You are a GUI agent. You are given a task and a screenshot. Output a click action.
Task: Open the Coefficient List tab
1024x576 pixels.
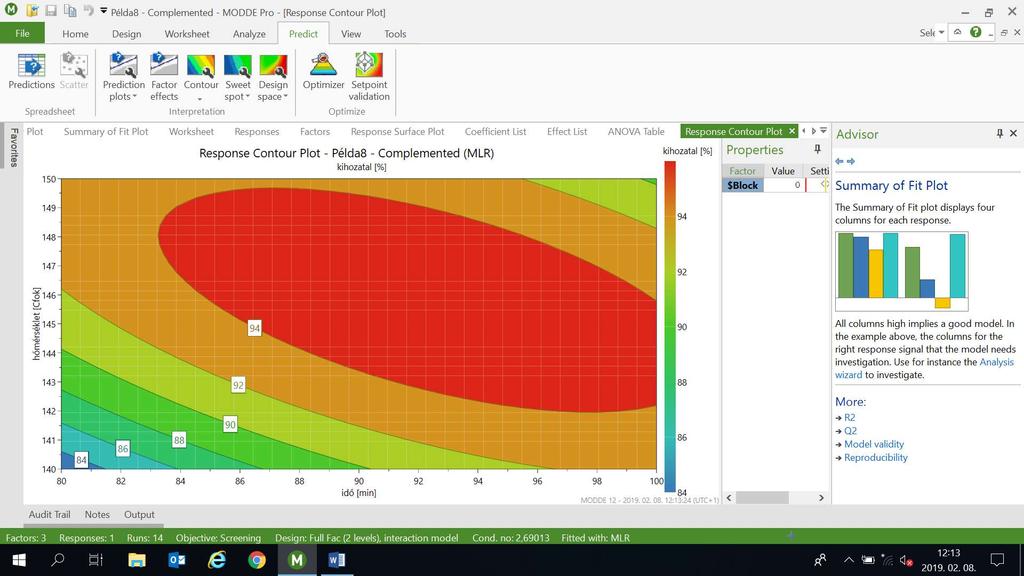click(x=495, y=131)
